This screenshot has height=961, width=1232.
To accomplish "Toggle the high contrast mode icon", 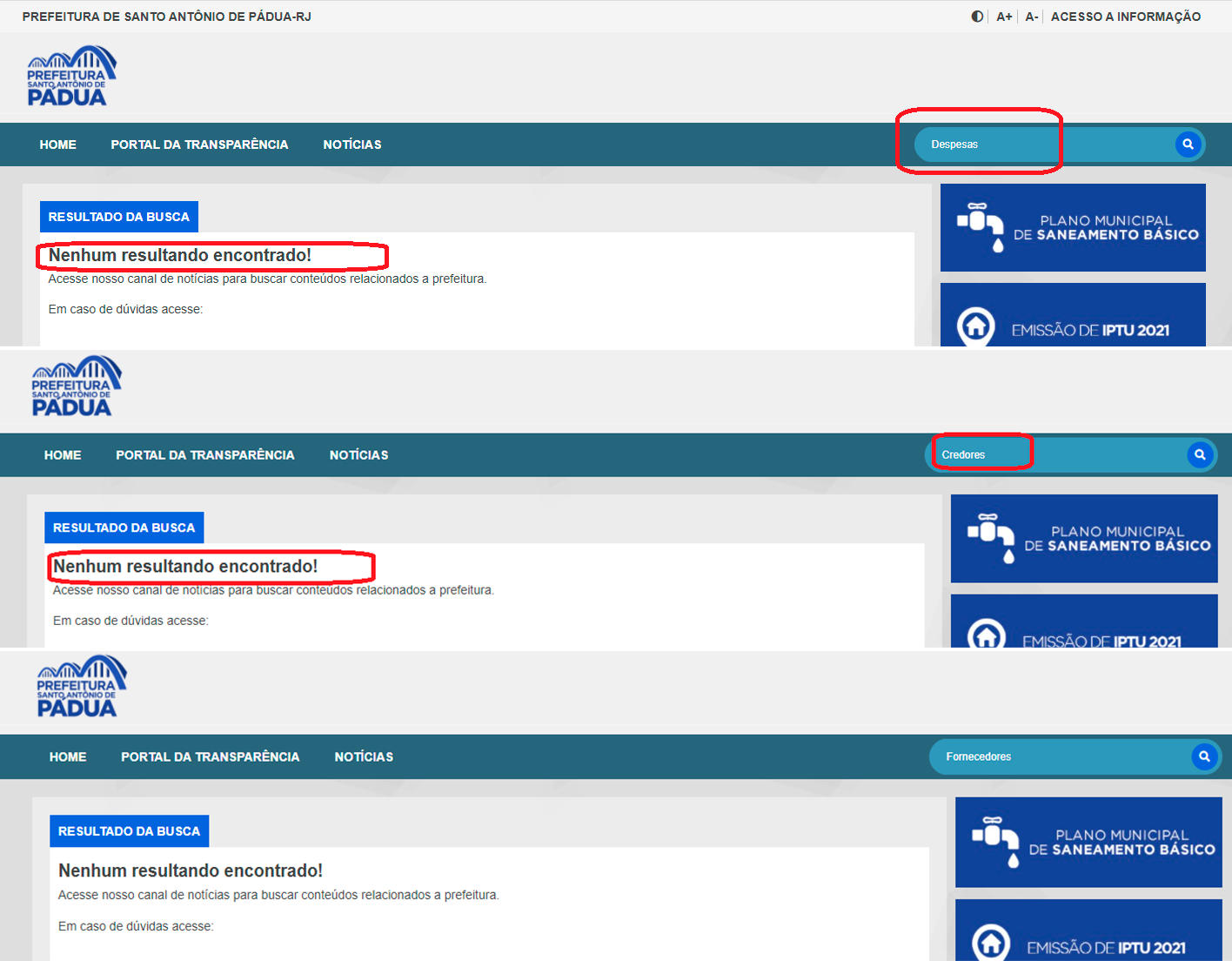I will coord(976,16).
